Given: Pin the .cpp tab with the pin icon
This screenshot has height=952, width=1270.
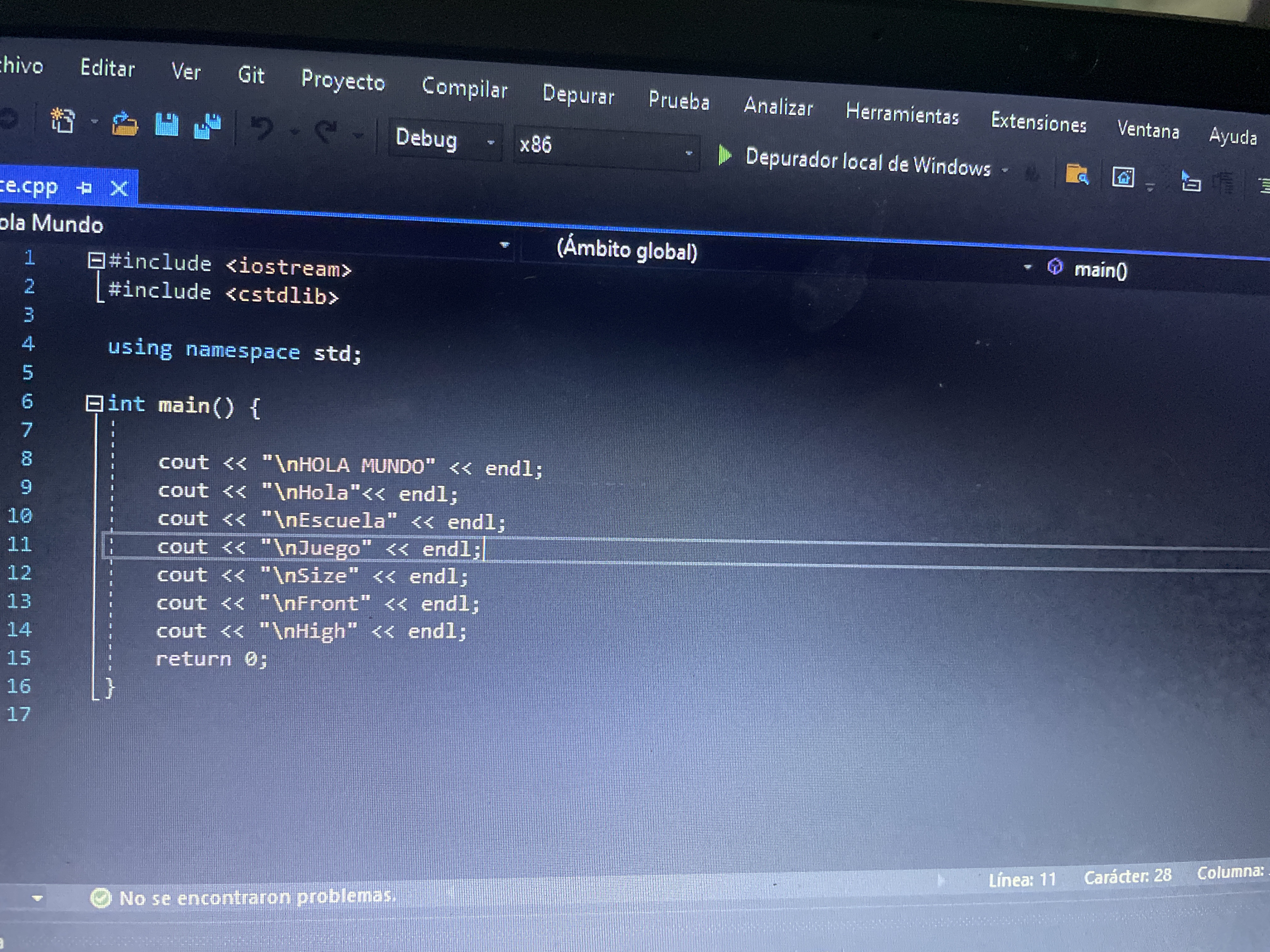Looking at the screenshot, I should [x=84, y=187].
